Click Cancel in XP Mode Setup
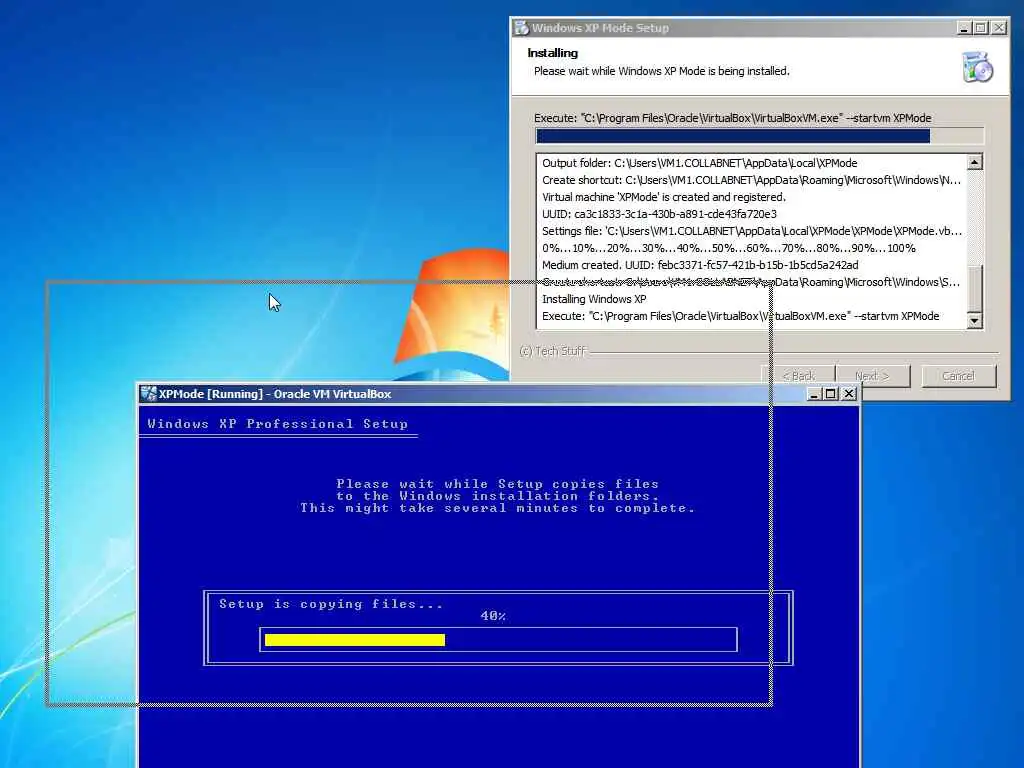 click(x=959, y=376)
